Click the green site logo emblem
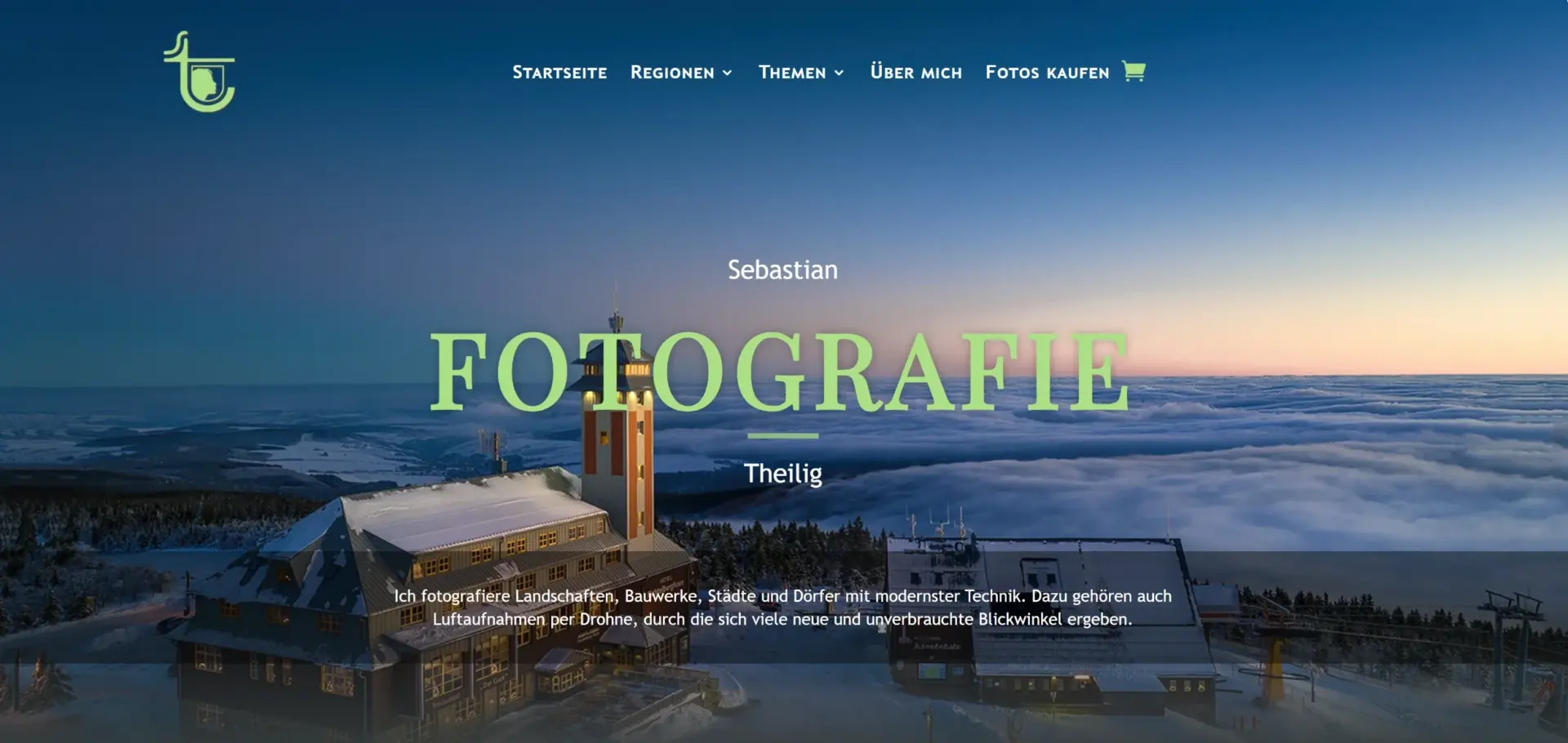The height and width of the screenshot is (743, 1568). (x=199, y=72)
